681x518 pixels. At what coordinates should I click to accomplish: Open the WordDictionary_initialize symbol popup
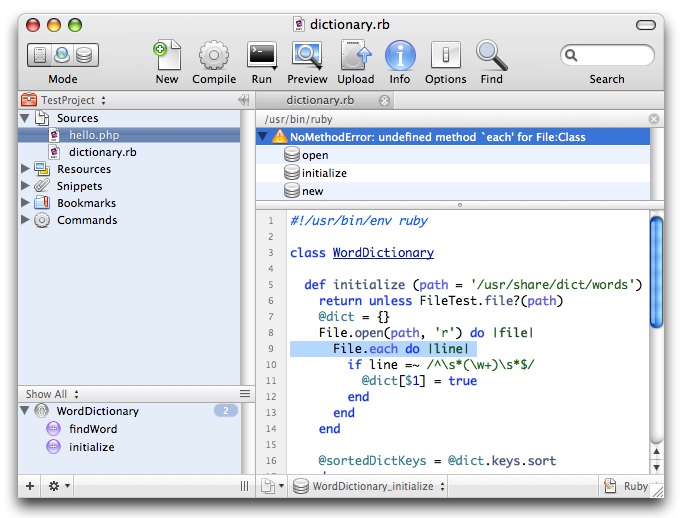point(369,486)
